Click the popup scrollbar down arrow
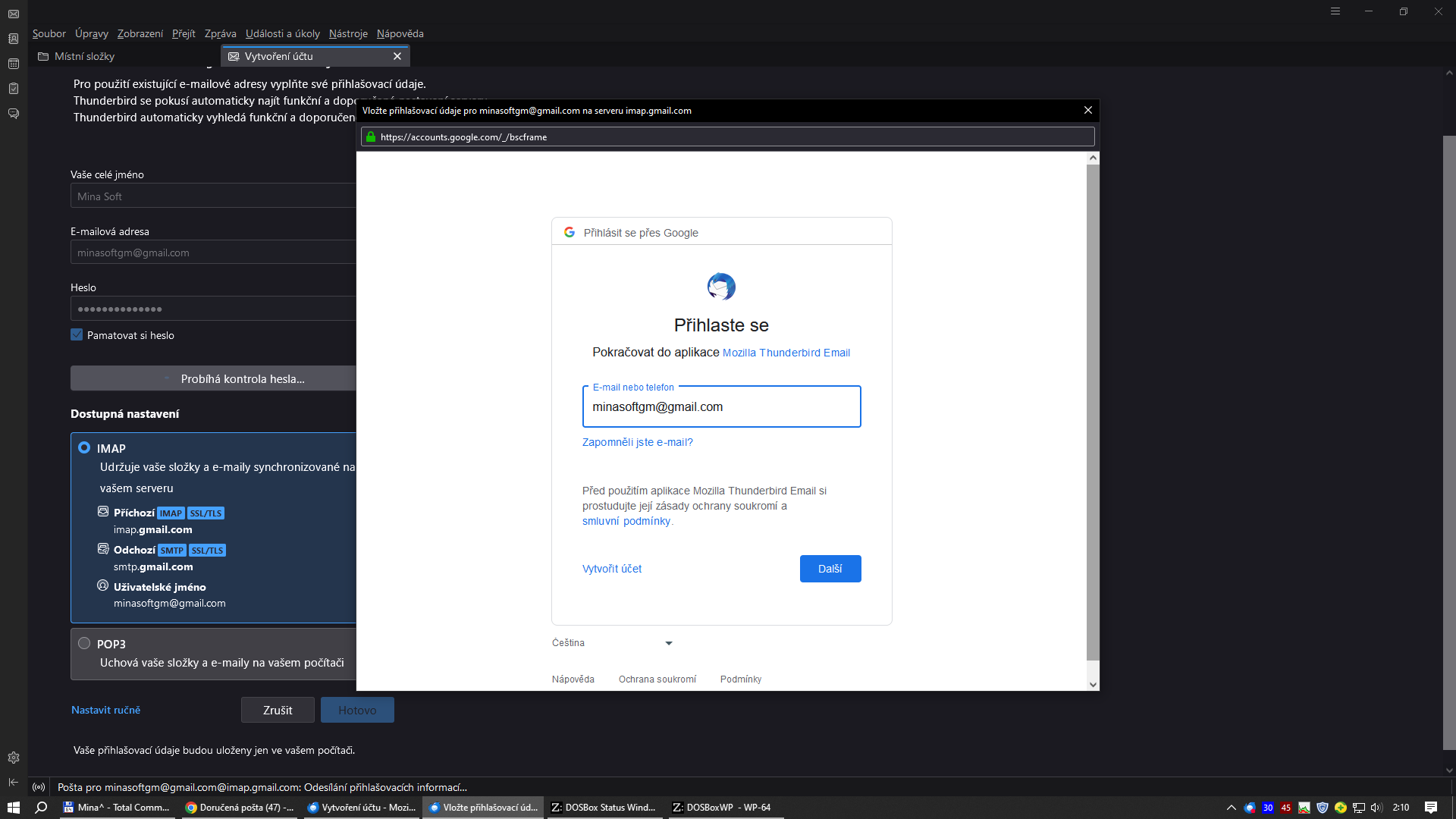Screen dimensions: 1456x819 (1093, 684)
